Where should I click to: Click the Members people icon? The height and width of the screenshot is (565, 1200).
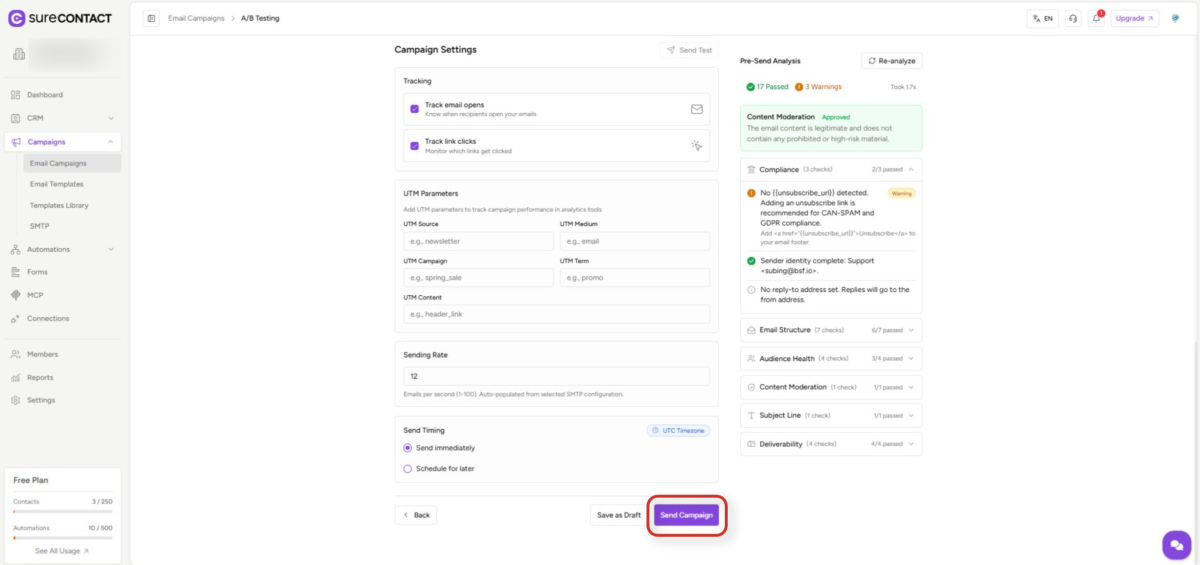point(16,354)
